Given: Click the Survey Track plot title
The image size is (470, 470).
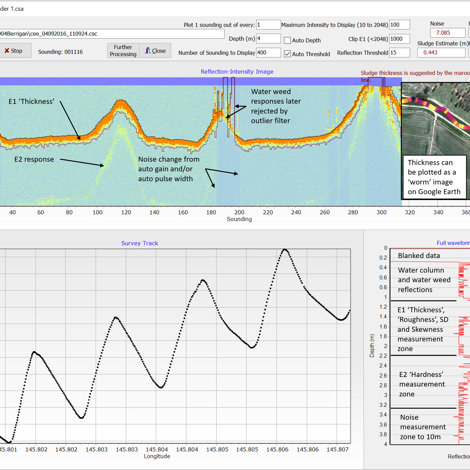Looking at the screenshot, I should tap(140, 243).
